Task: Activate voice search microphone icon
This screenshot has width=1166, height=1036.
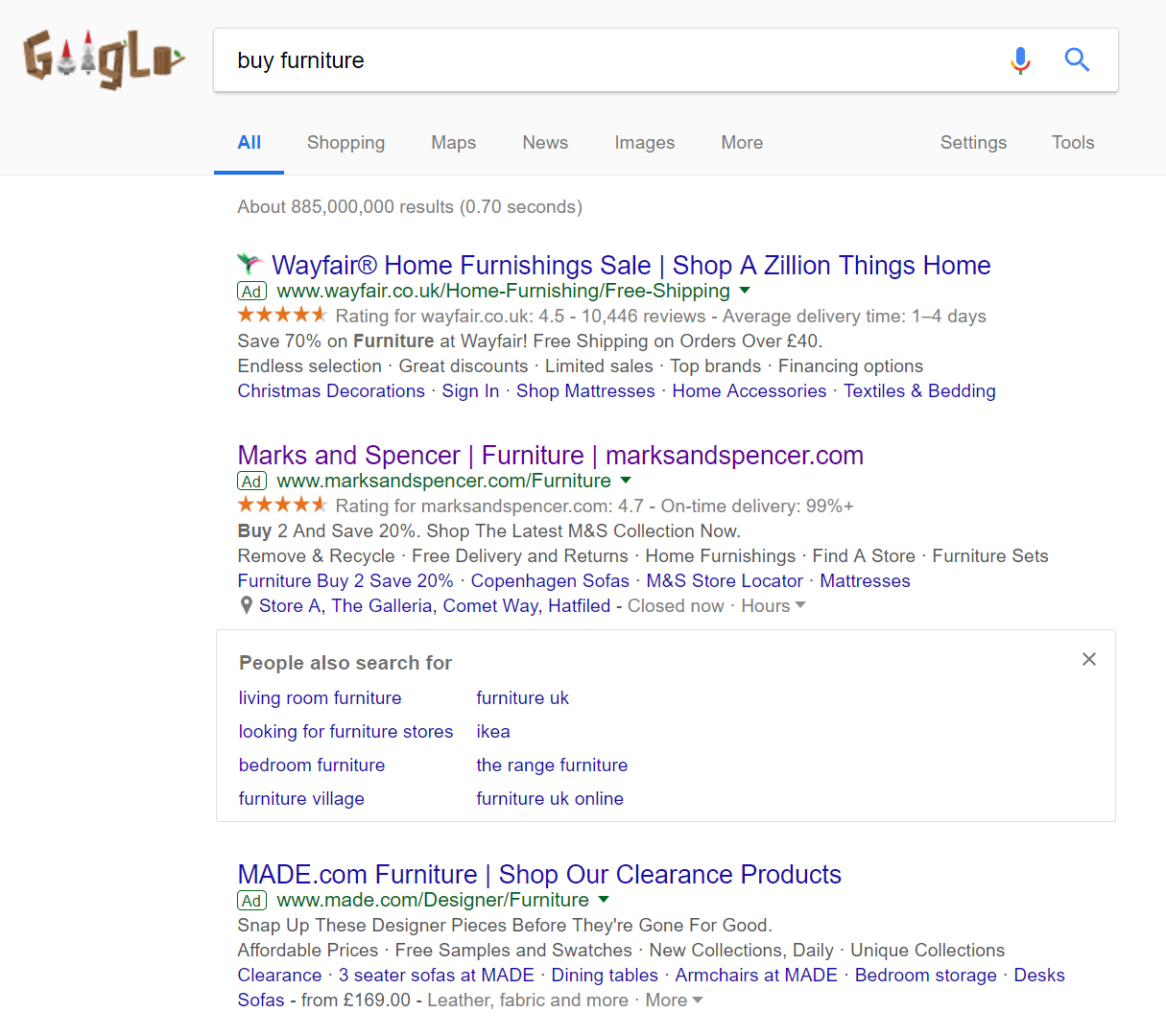Action: 1020,60
